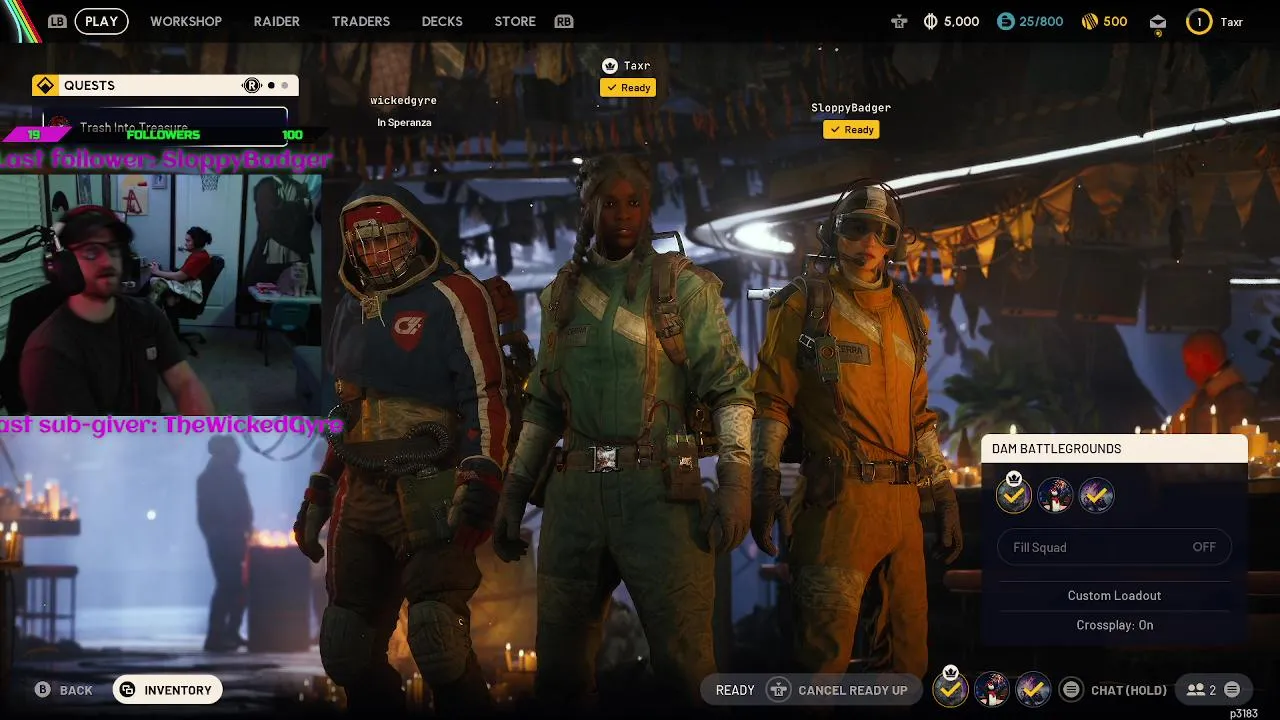Click the leader avatar in the Dam Battlegrounds panel
Viewport: 1280px width, 720px height.
pyautogui.click(x=1014, y=495)
